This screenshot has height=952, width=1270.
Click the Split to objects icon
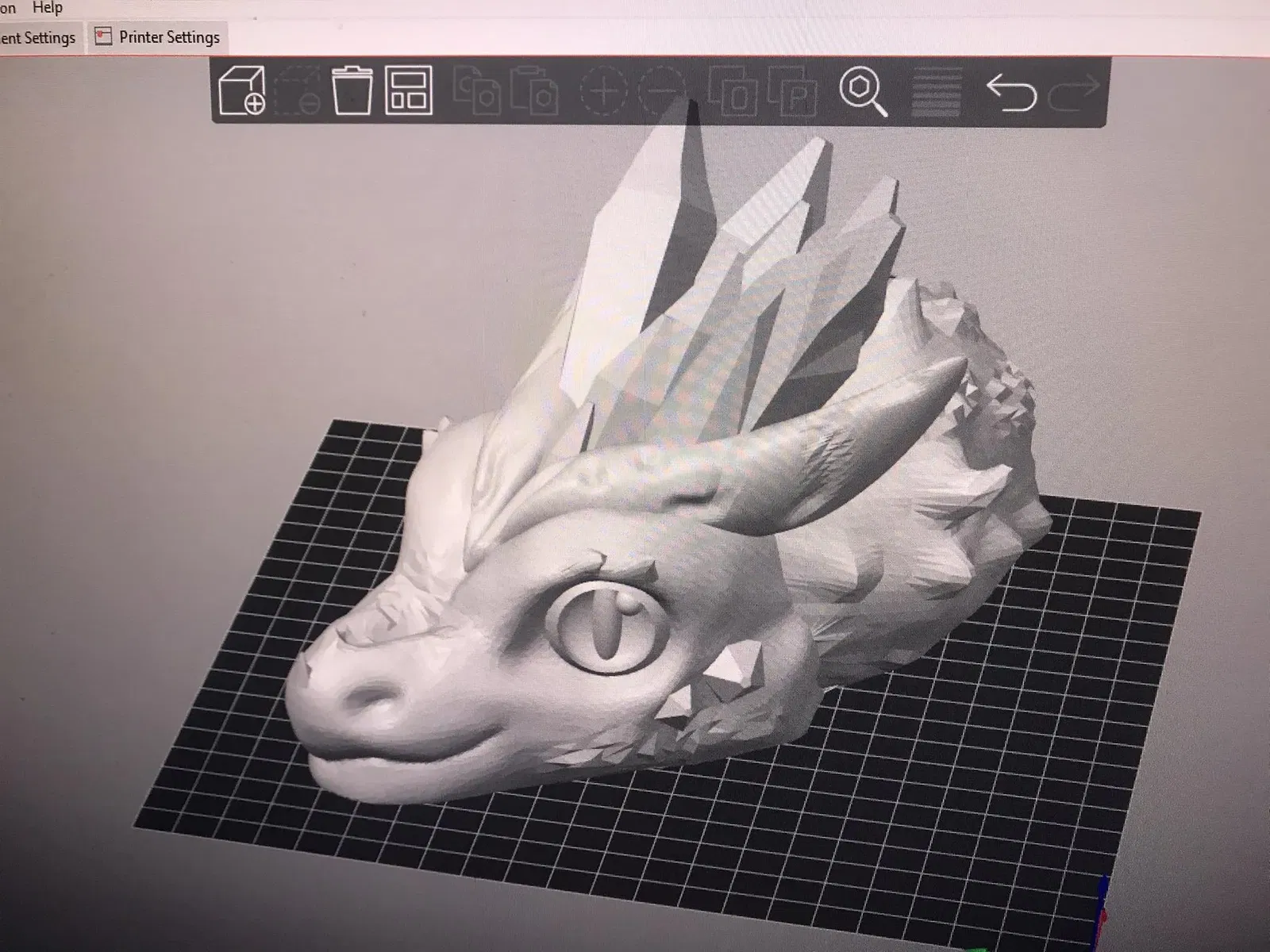(x=735, y=91)
